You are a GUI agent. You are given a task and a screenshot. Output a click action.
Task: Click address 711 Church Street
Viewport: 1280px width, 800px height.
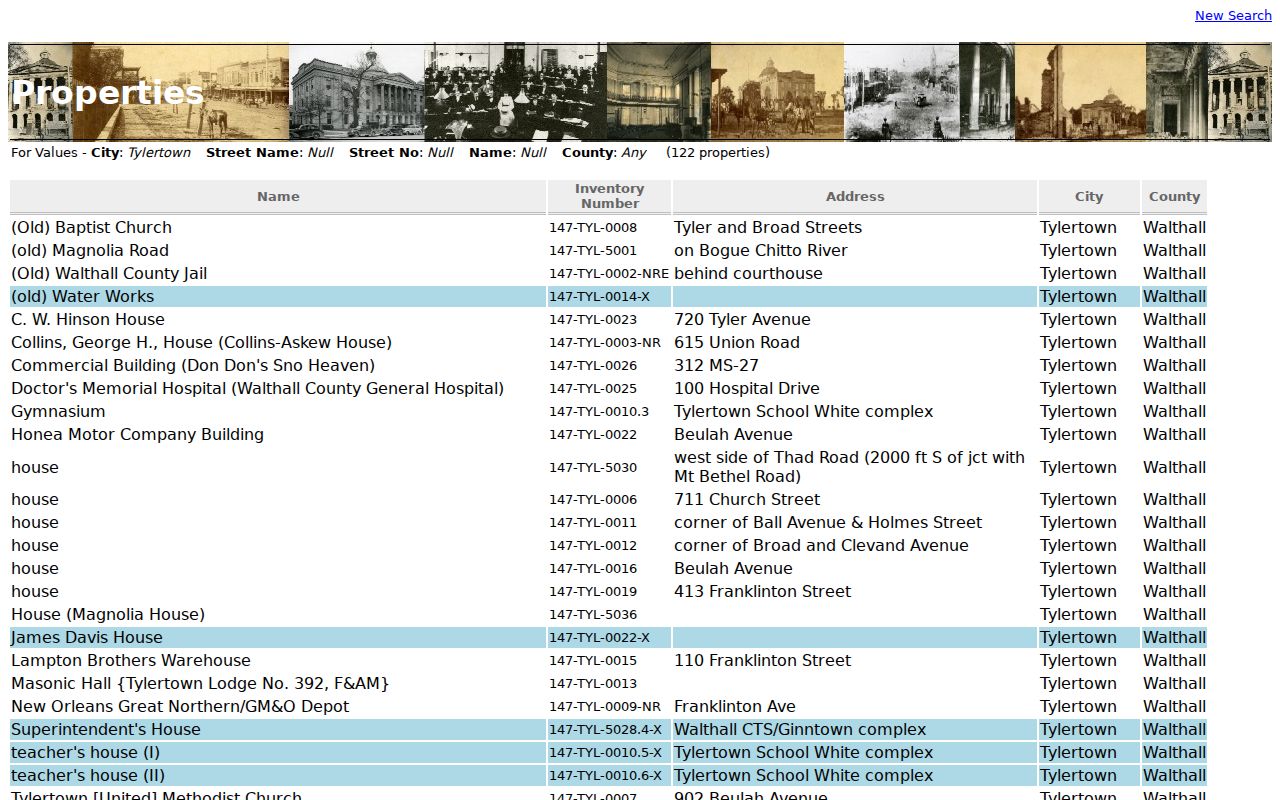click(747, 499)
